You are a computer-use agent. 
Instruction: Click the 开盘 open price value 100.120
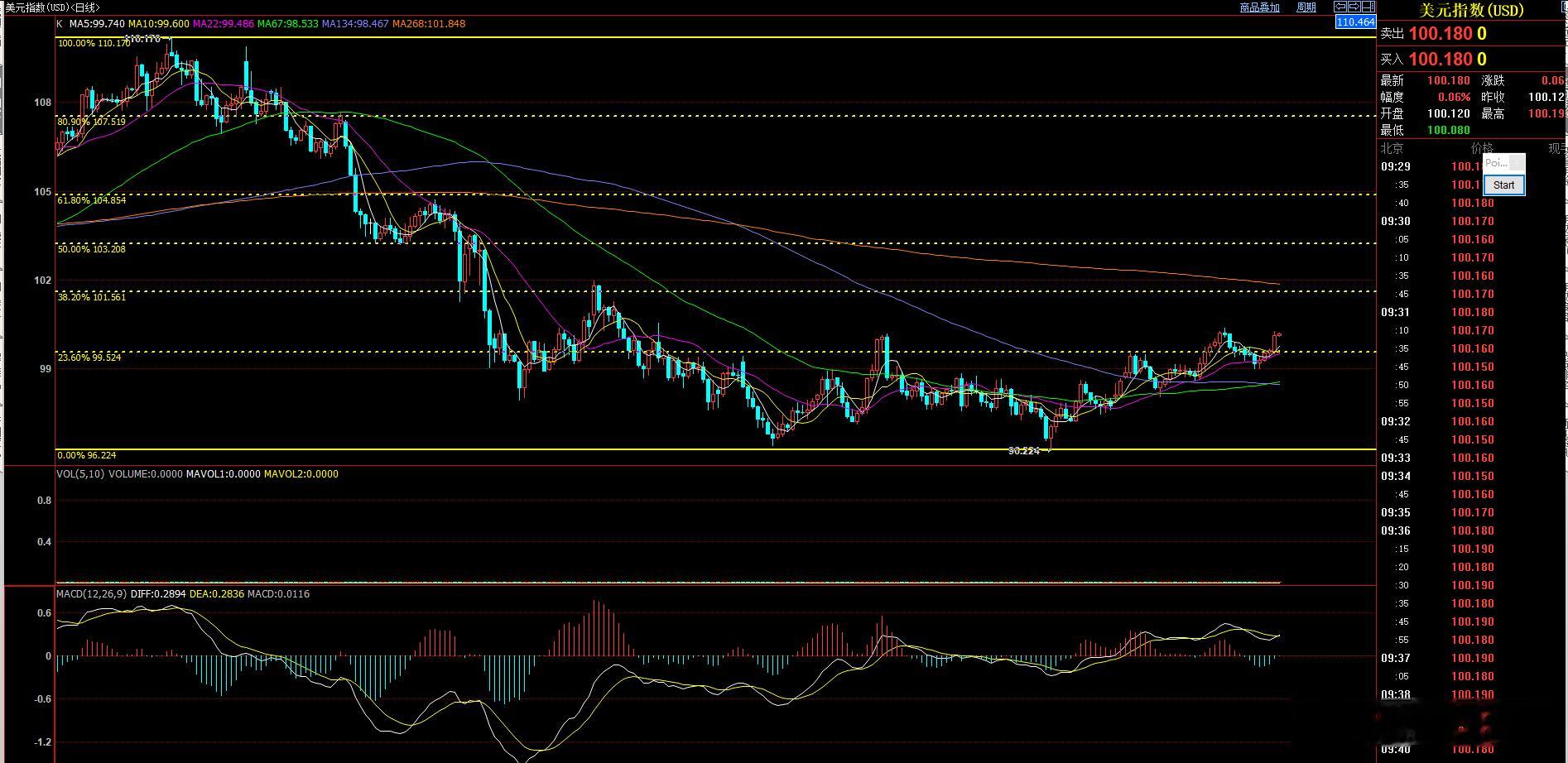pos(1449,114)
